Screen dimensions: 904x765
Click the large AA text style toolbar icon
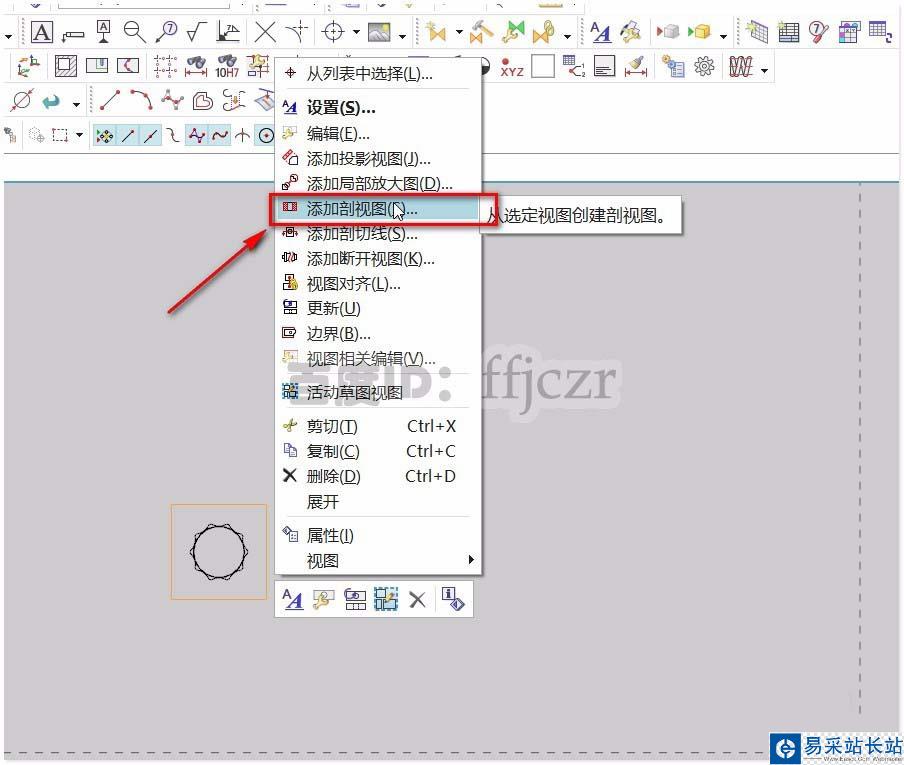601,32
